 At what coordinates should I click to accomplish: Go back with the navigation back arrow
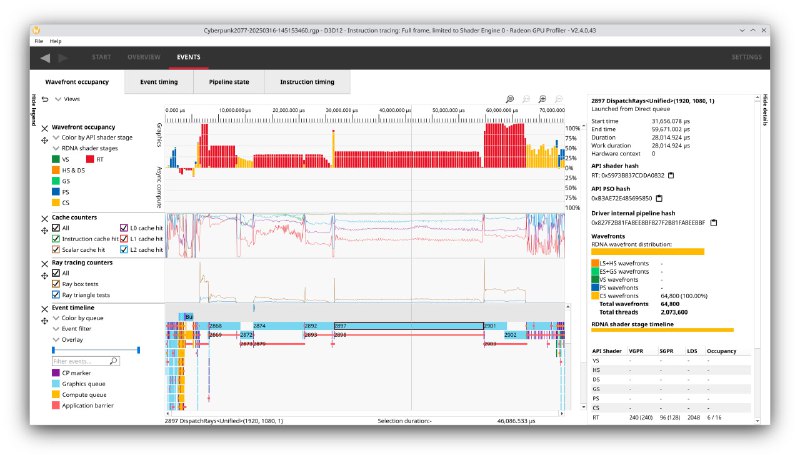45,58
